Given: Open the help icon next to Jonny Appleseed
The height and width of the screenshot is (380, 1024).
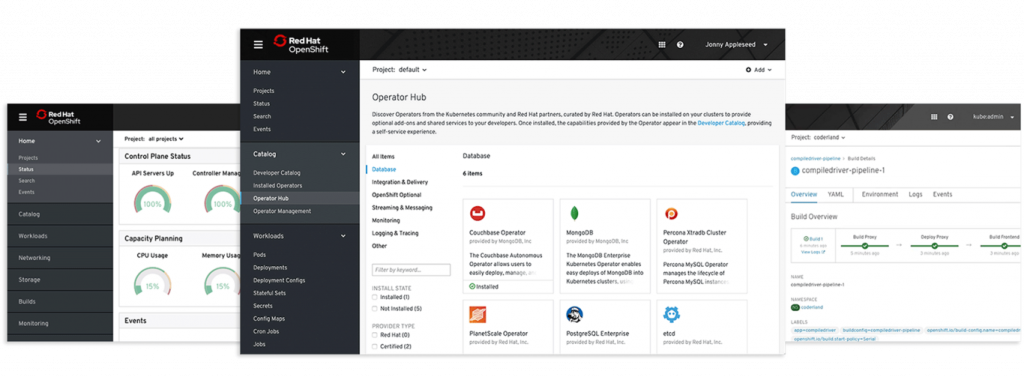Looking at the screenshot, I should pos(680,44).
